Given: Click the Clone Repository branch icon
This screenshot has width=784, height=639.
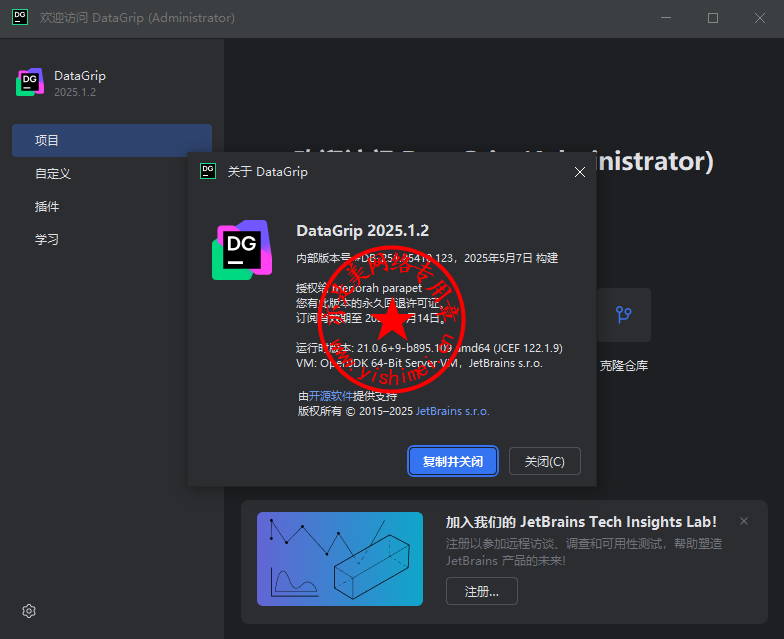Looking at the screenshot, I should click(624, 315).
